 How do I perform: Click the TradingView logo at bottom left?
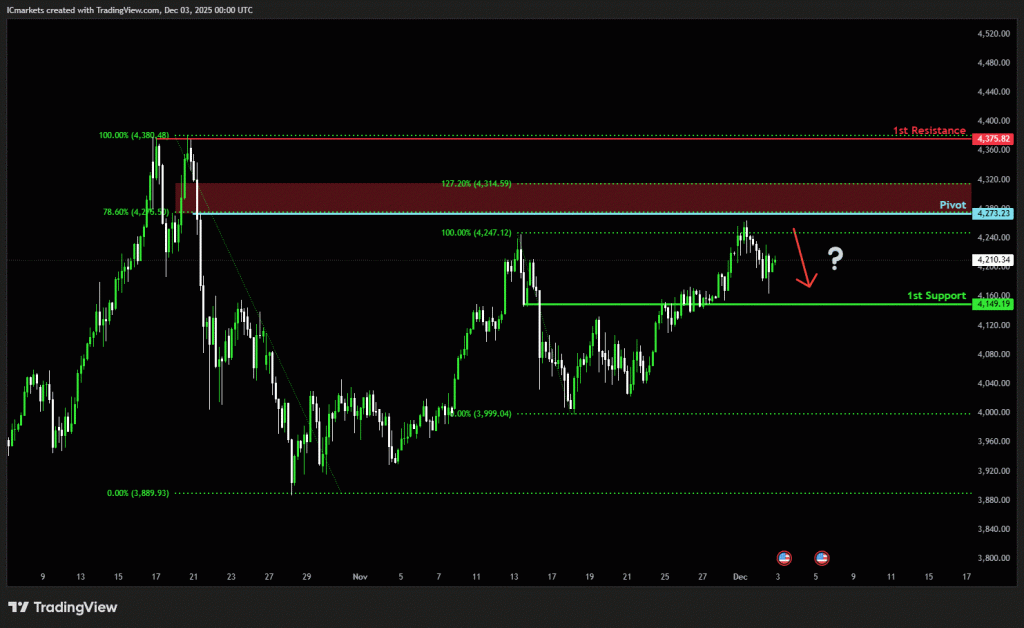[62, 607]
